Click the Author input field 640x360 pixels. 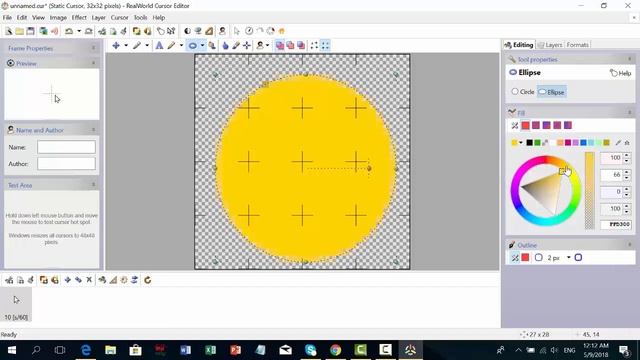66,164
